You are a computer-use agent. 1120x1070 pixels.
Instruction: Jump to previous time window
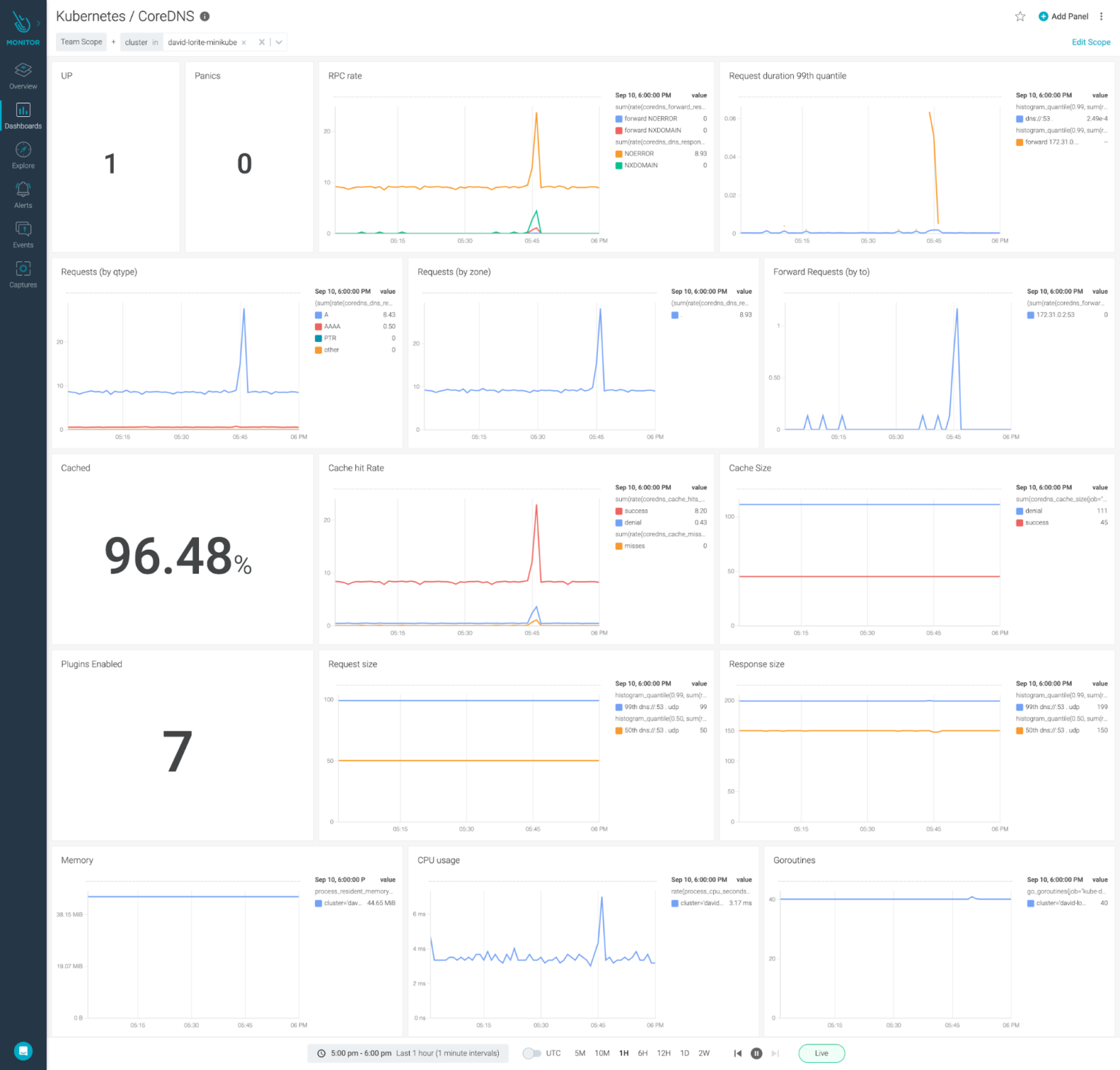pyautogui.click(x=738, y=1053)
